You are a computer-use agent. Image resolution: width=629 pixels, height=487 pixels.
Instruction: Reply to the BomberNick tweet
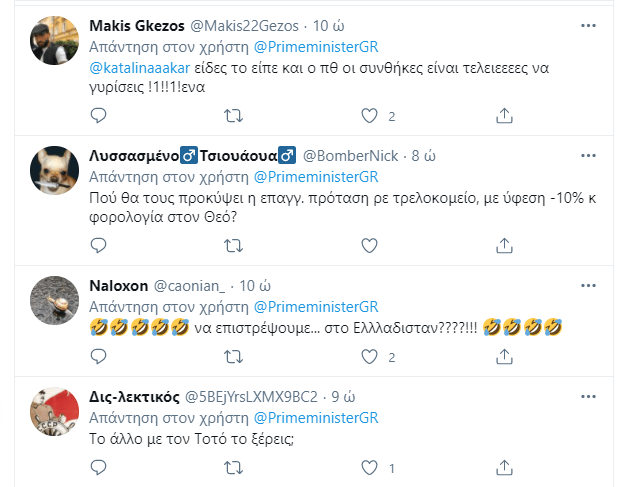click(x=98, y=246)
